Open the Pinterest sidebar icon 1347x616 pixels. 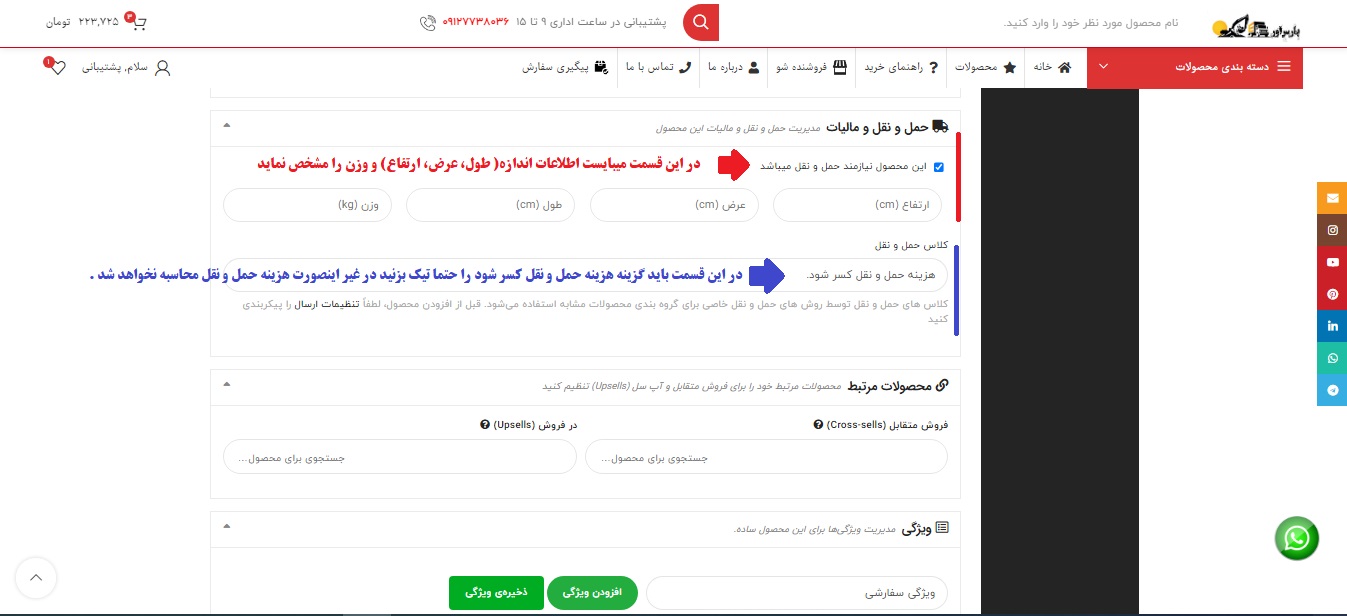tap(1332, 294)
